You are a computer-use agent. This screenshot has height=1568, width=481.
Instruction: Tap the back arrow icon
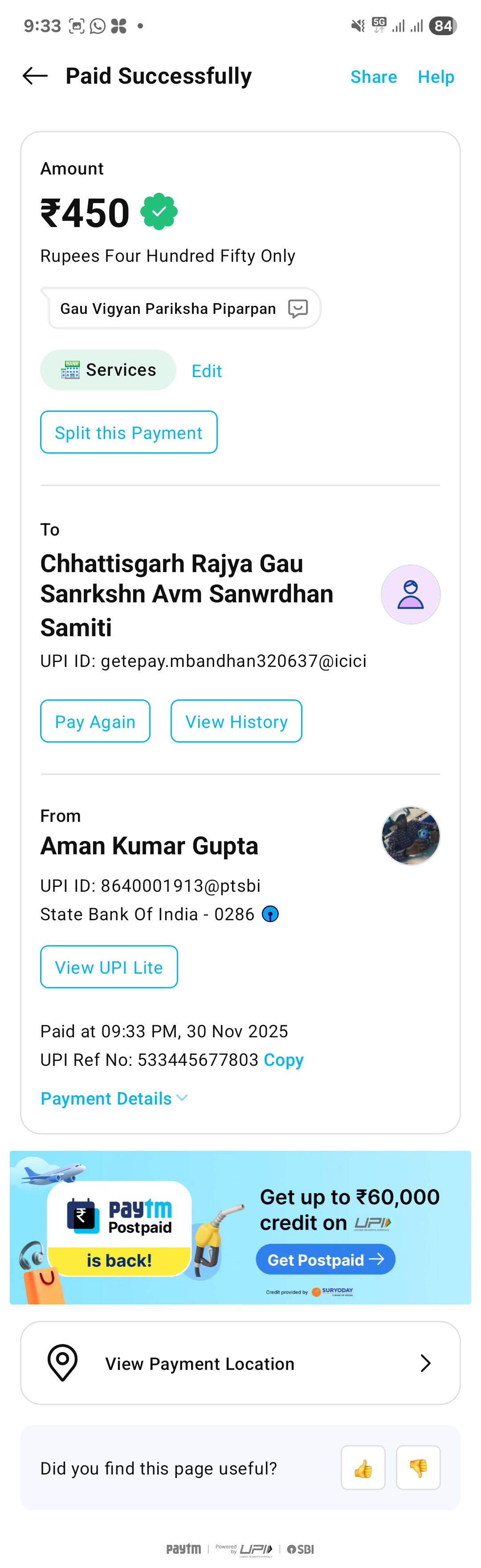(x=35, y=76)
